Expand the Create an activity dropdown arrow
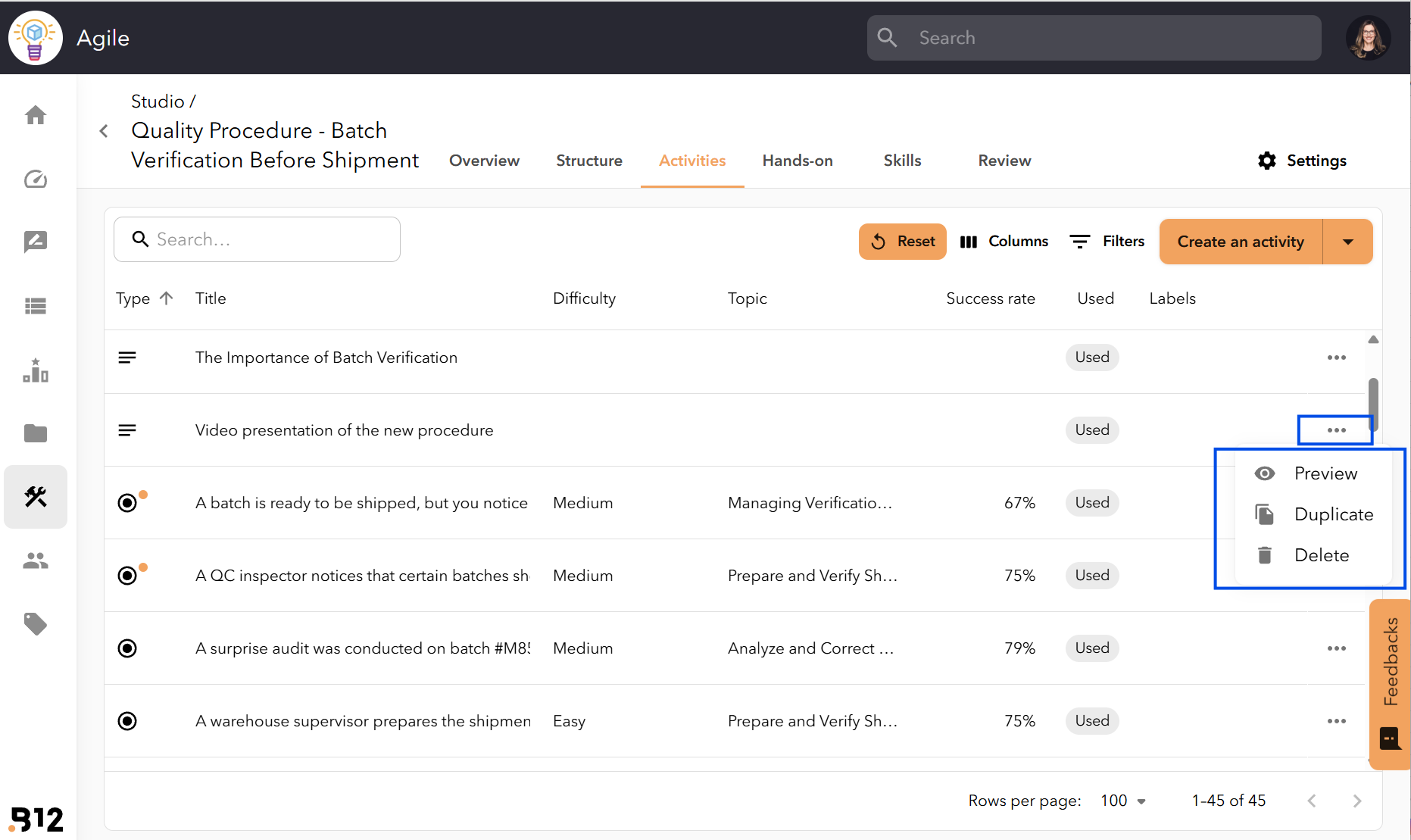The image size is (1411, 840). pyautogui.click(x=1347, y=242)
